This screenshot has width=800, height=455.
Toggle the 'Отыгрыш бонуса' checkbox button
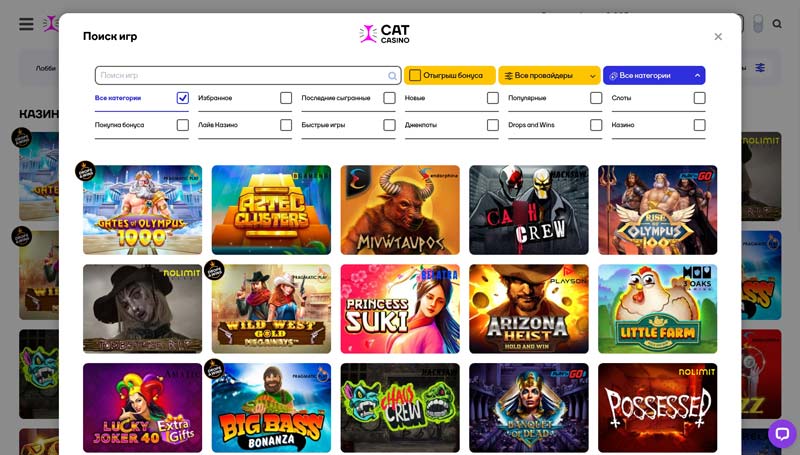tap(415, 76)
